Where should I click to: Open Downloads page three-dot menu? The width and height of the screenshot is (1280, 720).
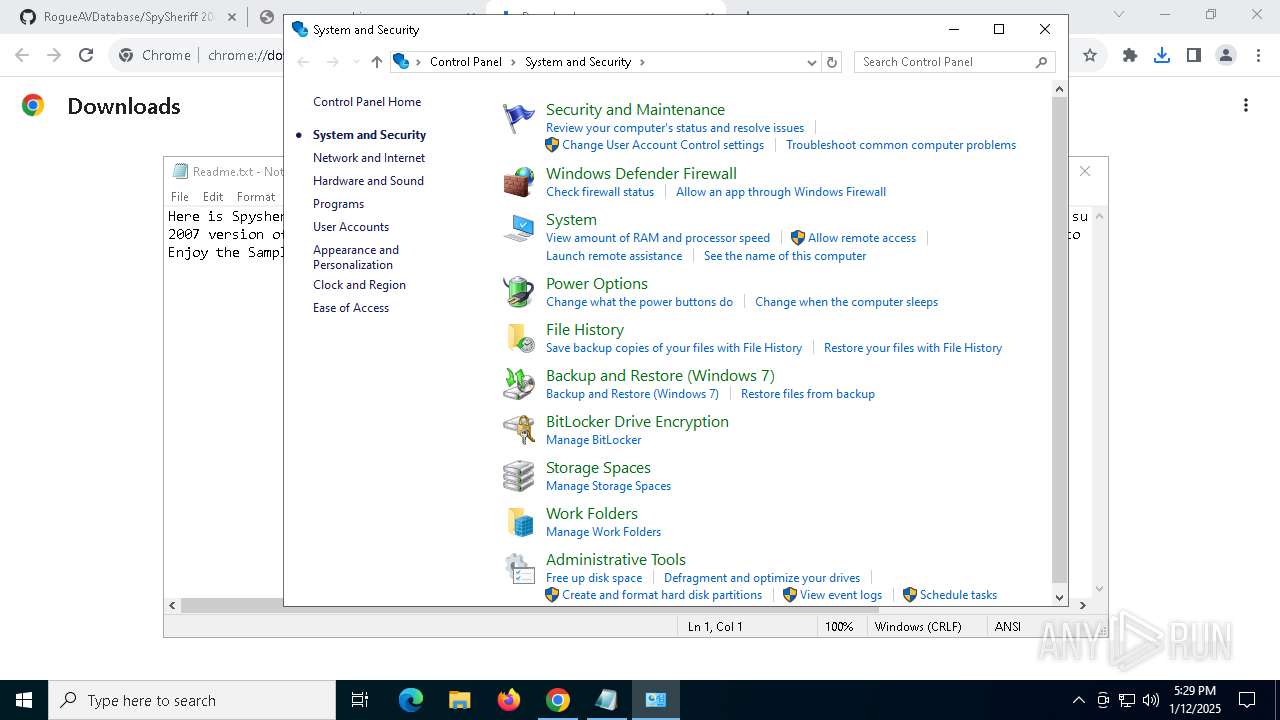(1246, 105)
